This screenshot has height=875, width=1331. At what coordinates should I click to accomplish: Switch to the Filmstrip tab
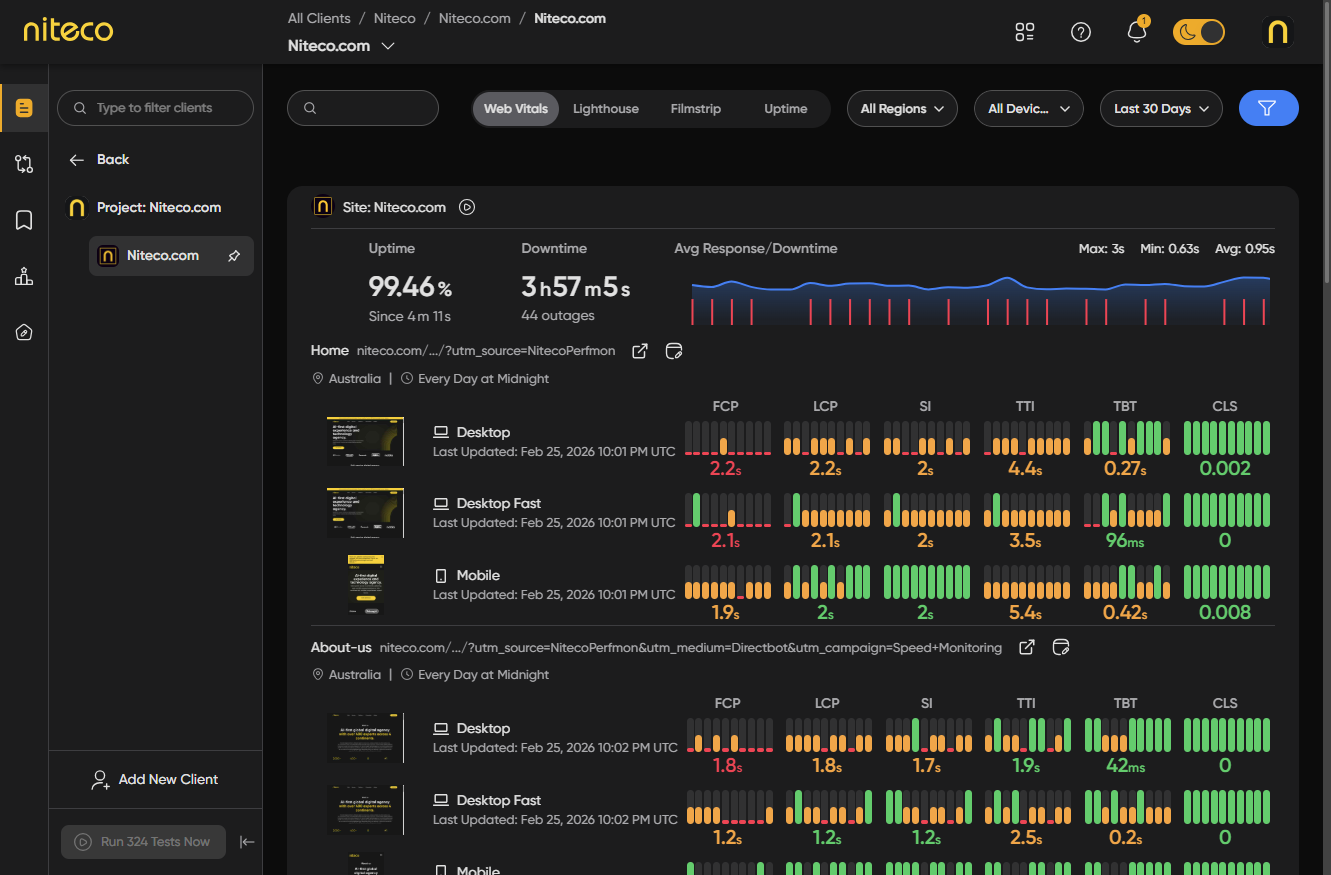click(695, 109)
